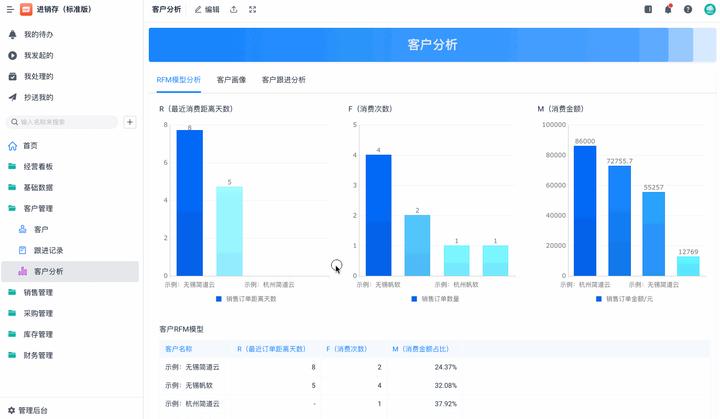Screen dimensions: 720x419
Task: Open the notification bell in the top bar
Action: (x=668, y=9)
